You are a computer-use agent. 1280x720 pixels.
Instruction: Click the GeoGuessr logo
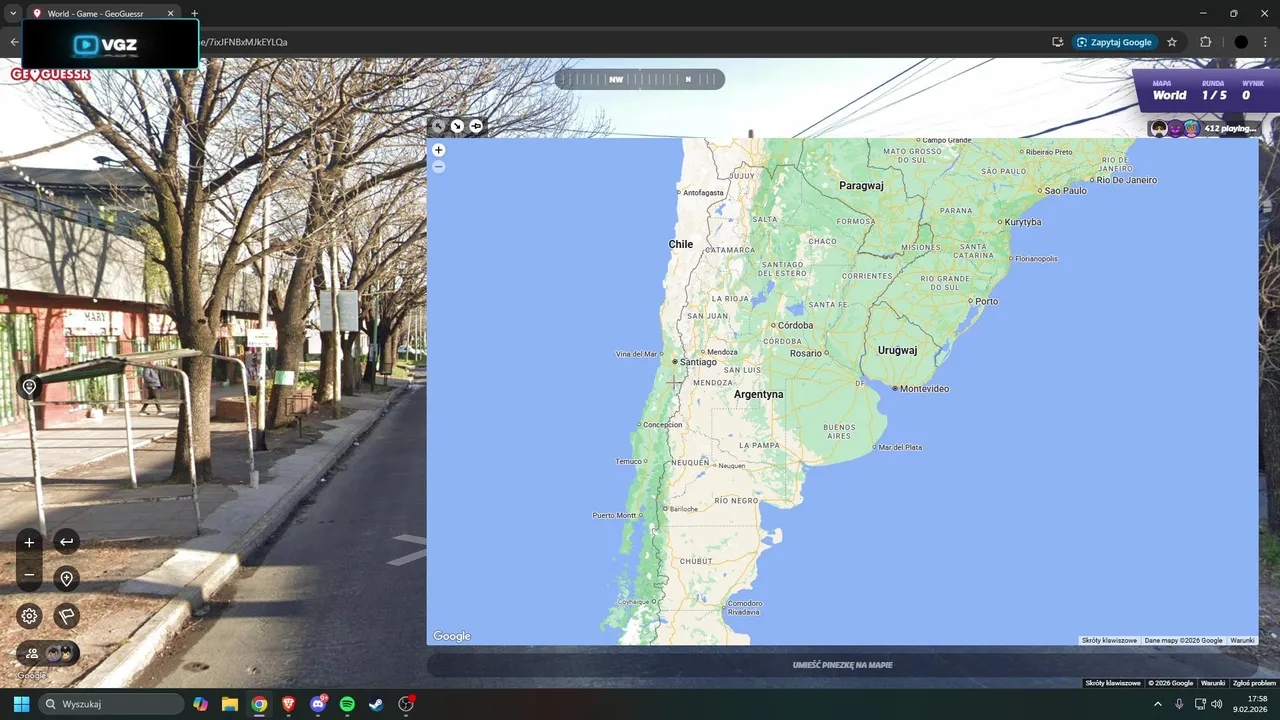click(x=50, y=74)
